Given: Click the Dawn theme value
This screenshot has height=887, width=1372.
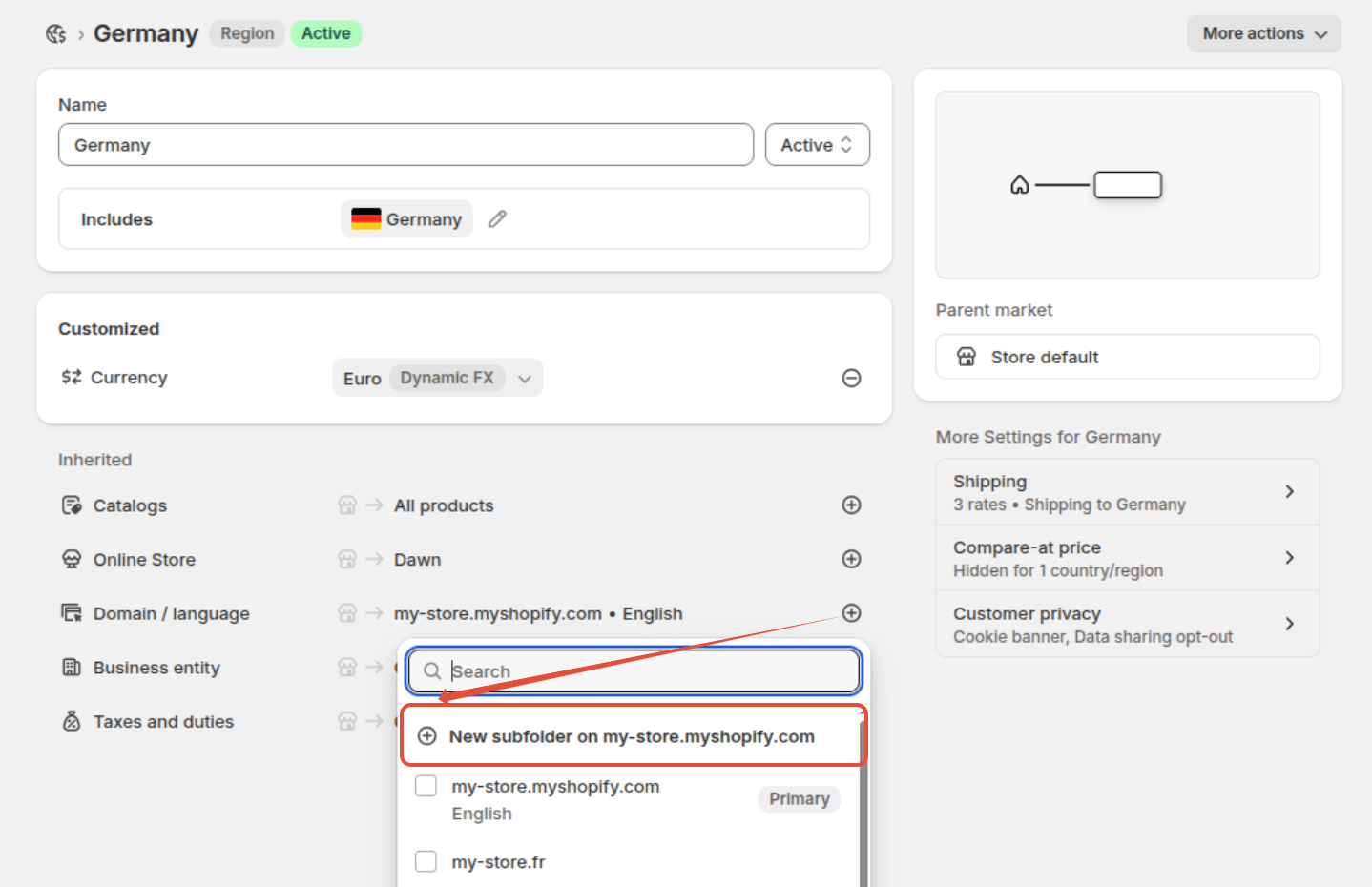Looking at the screenshot, I should [x=418, y=560].
